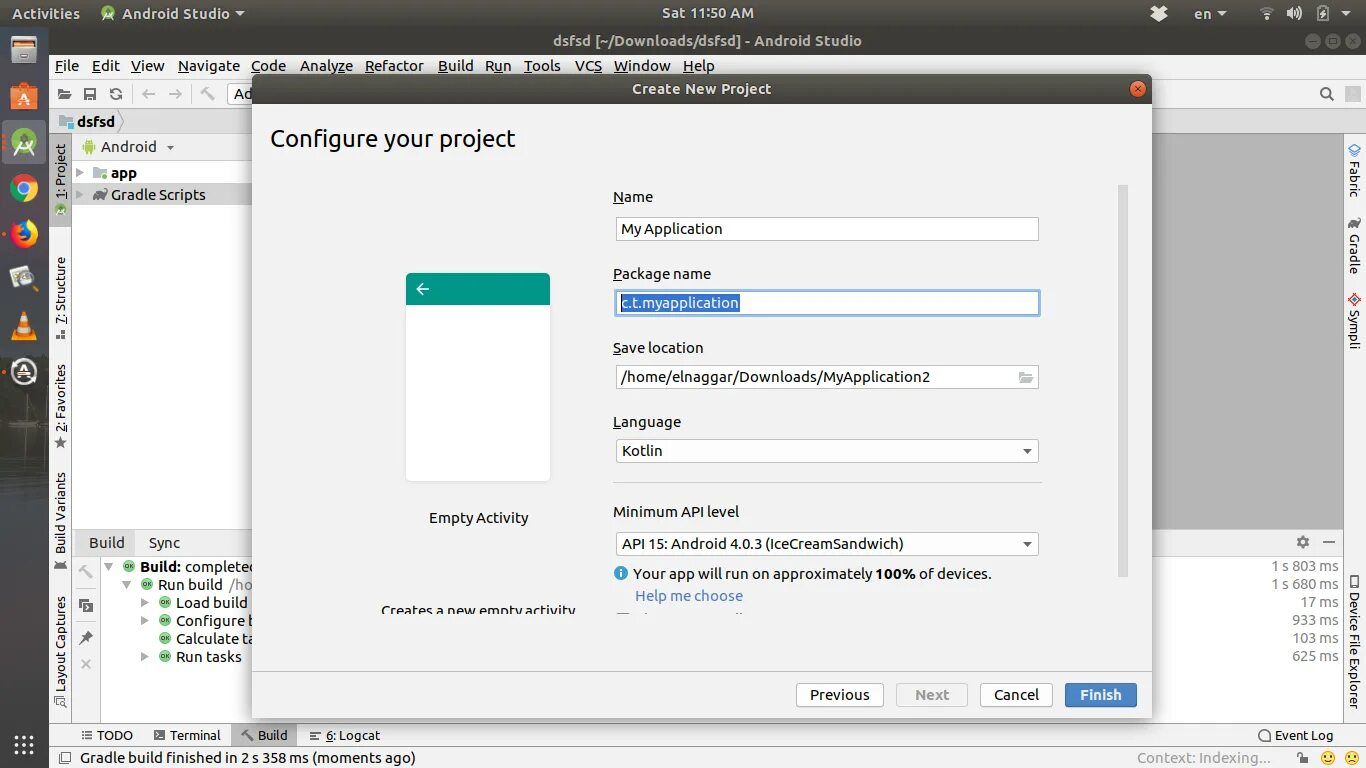Click the toggle view icon in Build panel
Screen dimensions: 1366x768
point(86,605)
